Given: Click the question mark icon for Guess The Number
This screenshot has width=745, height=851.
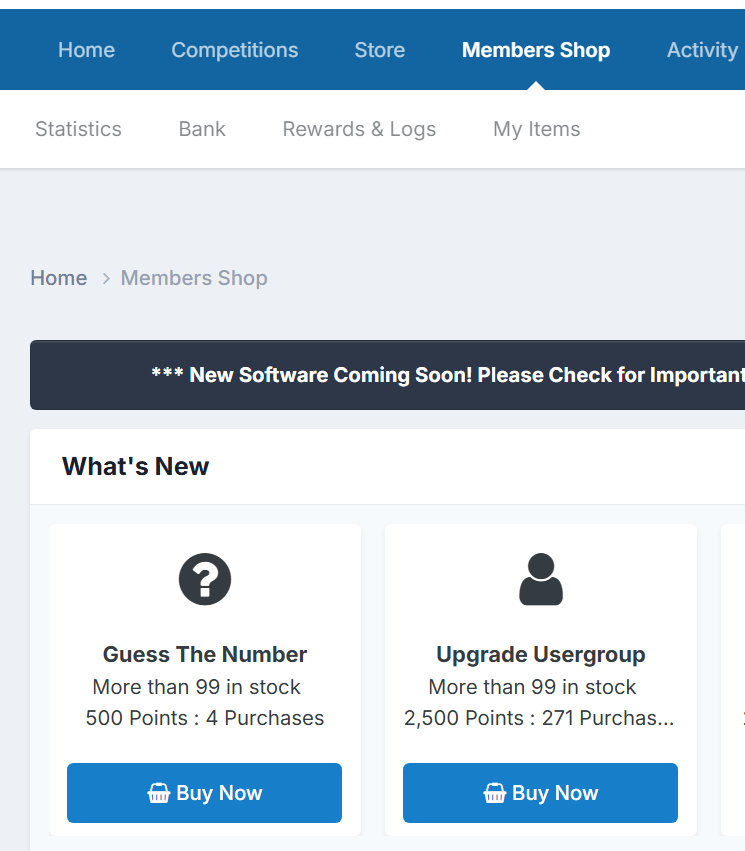Looking at the screenshot, I should (204, 579).
